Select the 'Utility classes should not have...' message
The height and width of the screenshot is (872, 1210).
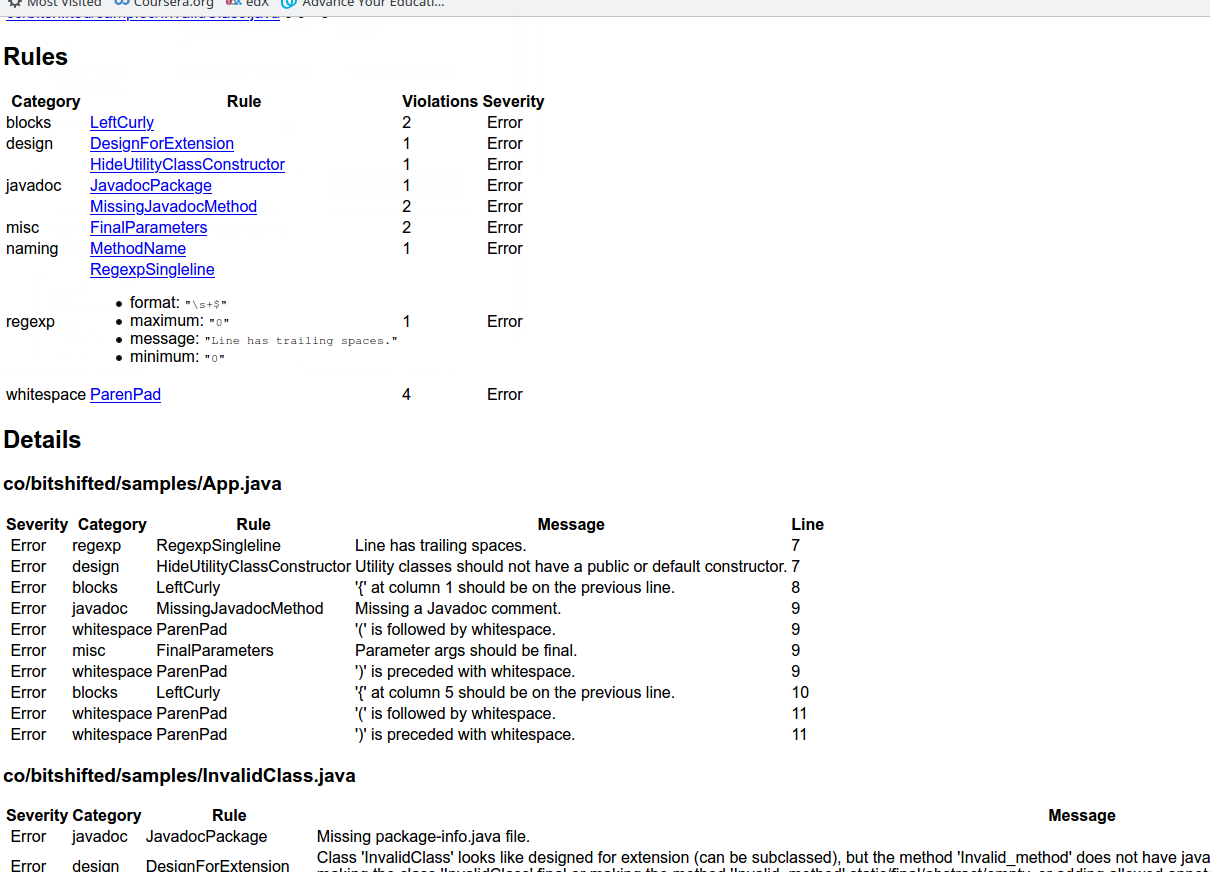[571, 566]
